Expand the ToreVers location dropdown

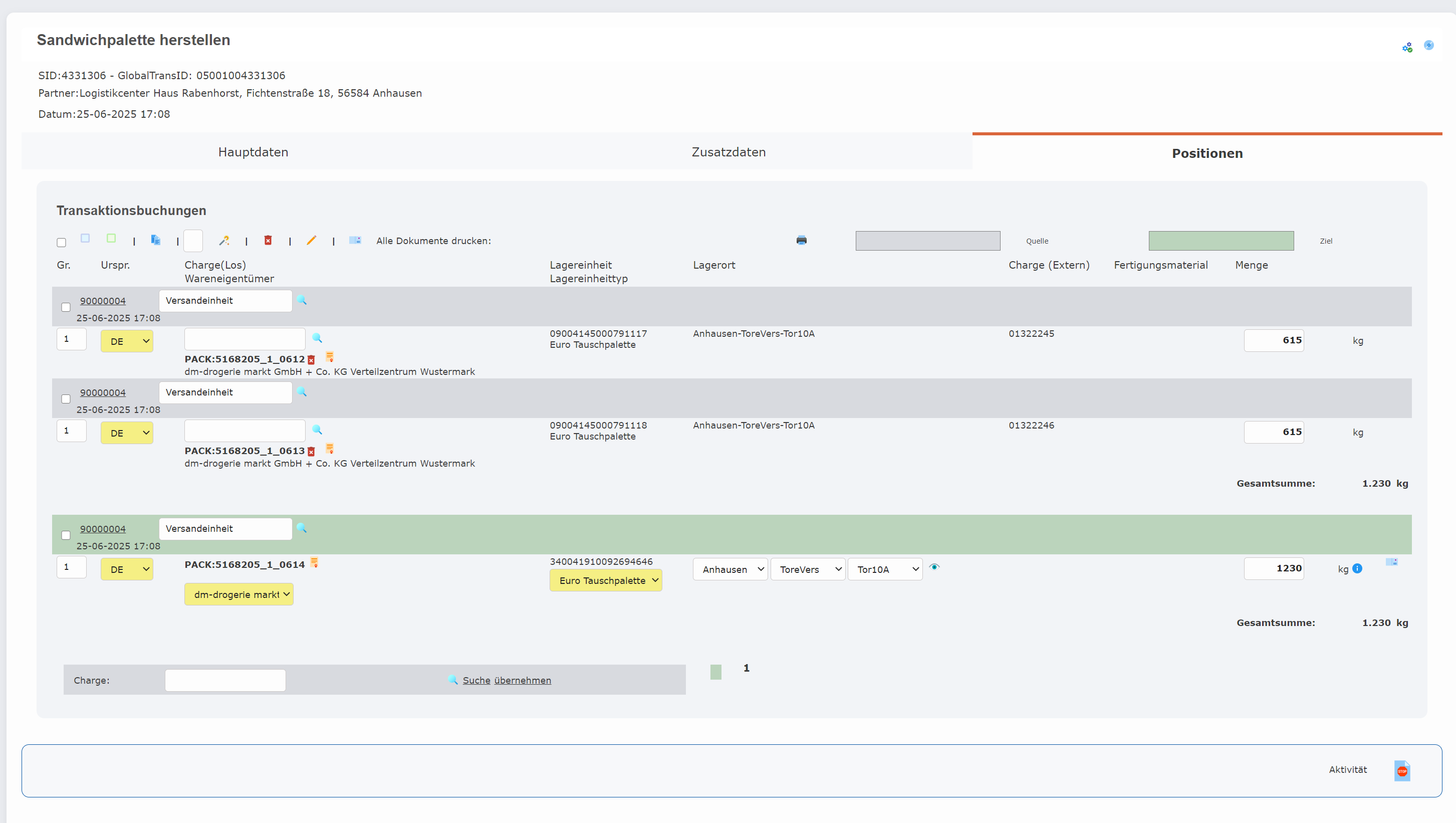point(808,569)
